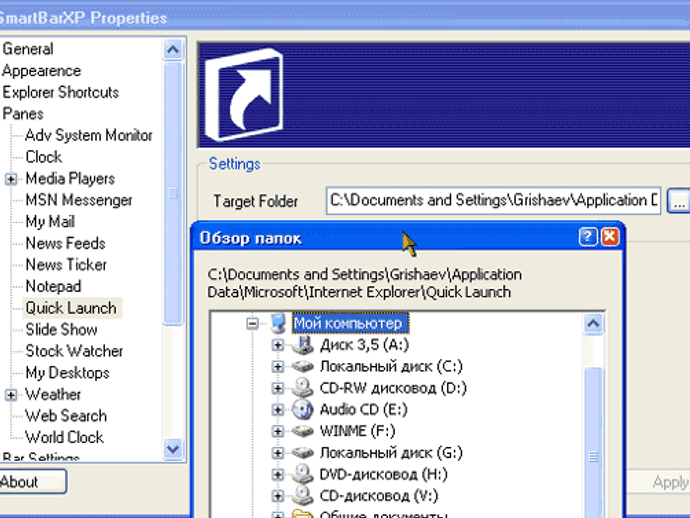
Task: Click the My Computer icon in folder tree
Action: 279,323
